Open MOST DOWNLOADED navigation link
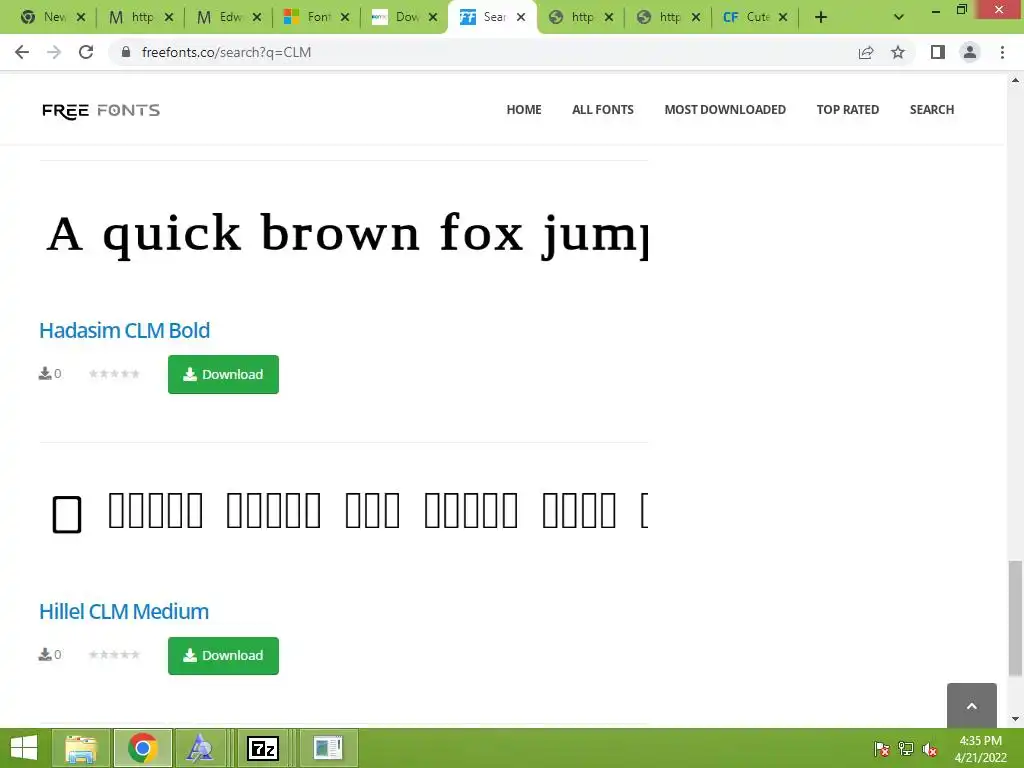Viewport: 1024px width, 768px height. pyautogui.click(x=725, y=110)
